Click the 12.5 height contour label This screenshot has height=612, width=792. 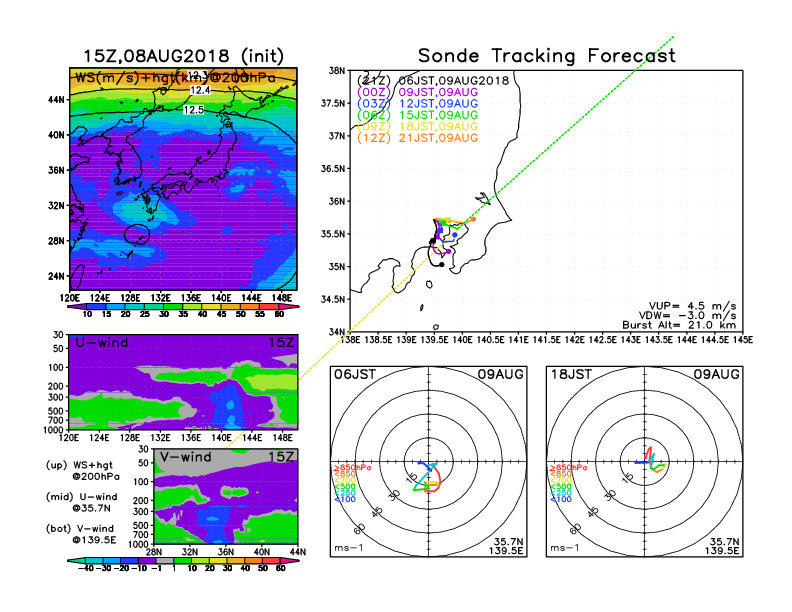(193, 110)
